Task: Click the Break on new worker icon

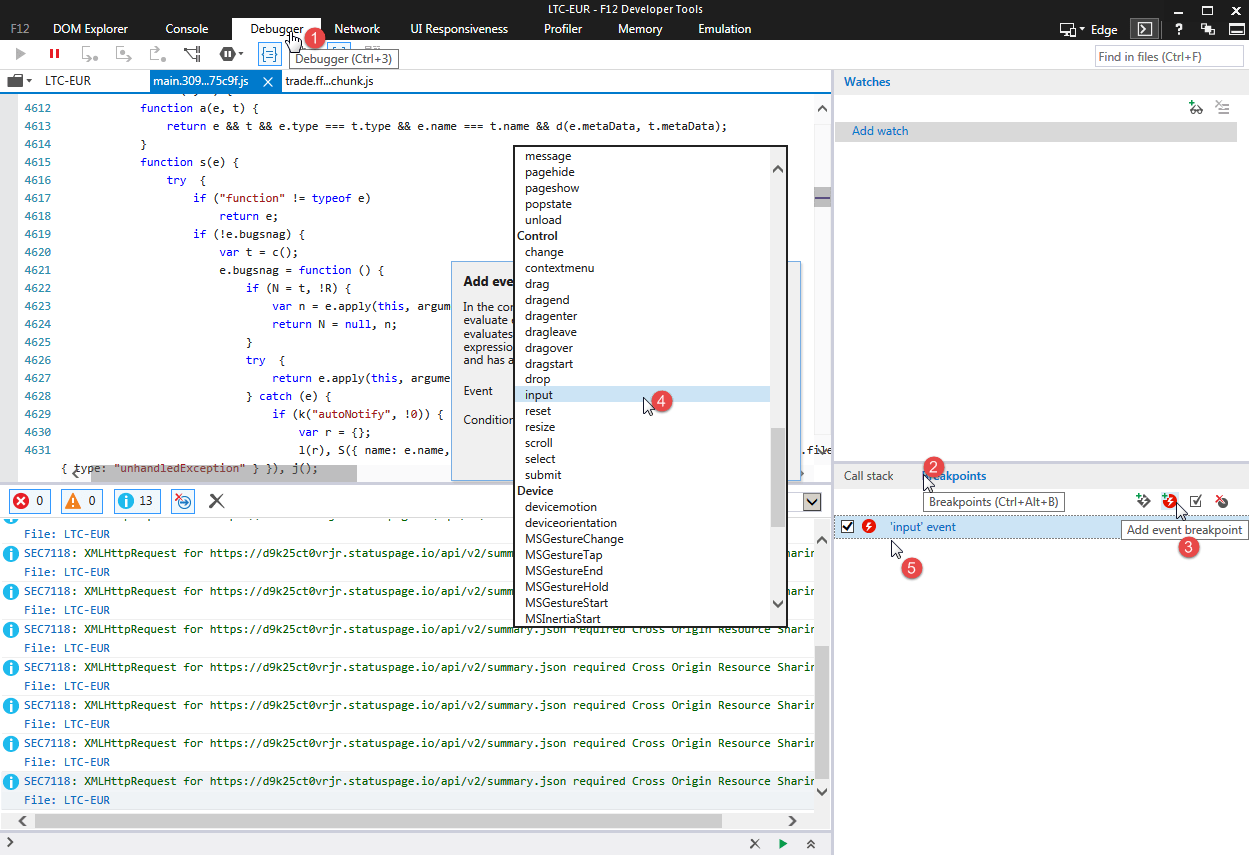Action: (192, 54)
